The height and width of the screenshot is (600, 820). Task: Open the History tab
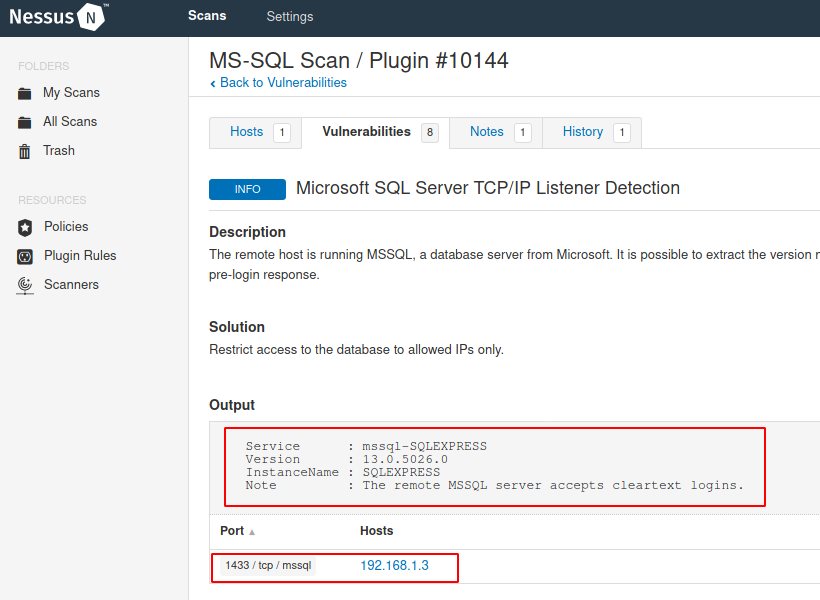(x=583, y=132)
